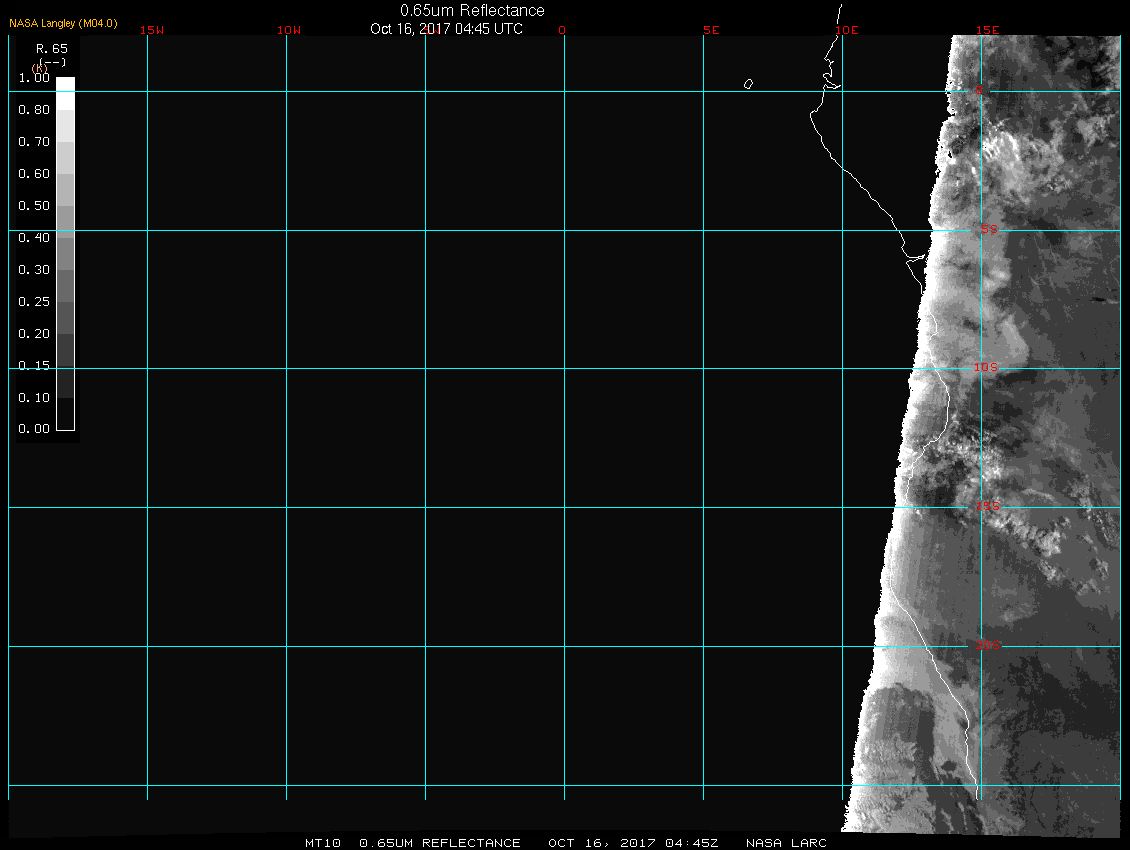Viewport: 1130px width, 850px height.
Task: Click the 0 degree longitude label
Action: click(562, 30)
